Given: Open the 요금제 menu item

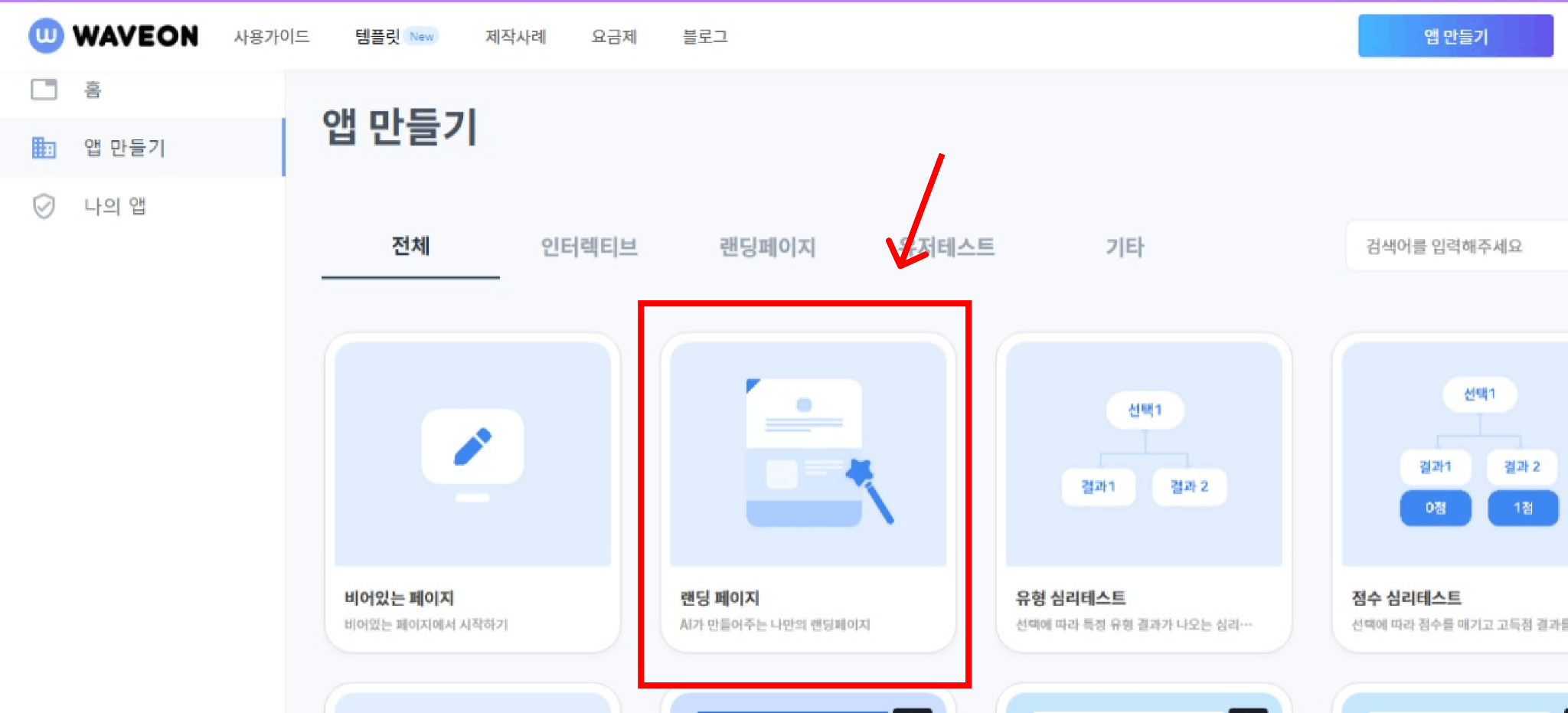Looking at the screenshot, I should click(615, 36).
